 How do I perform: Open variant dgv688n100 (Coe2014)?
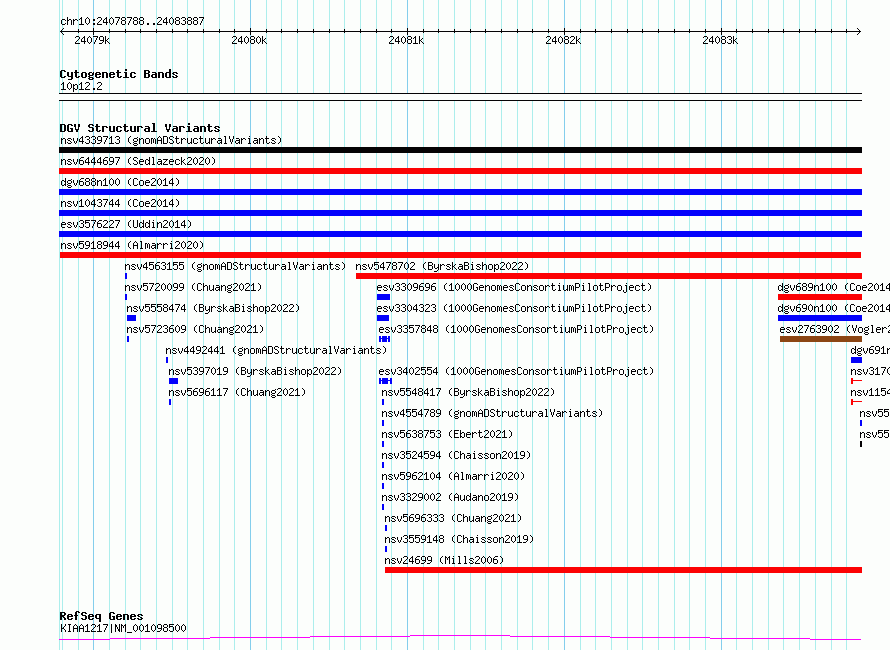(x=120, y=182)
